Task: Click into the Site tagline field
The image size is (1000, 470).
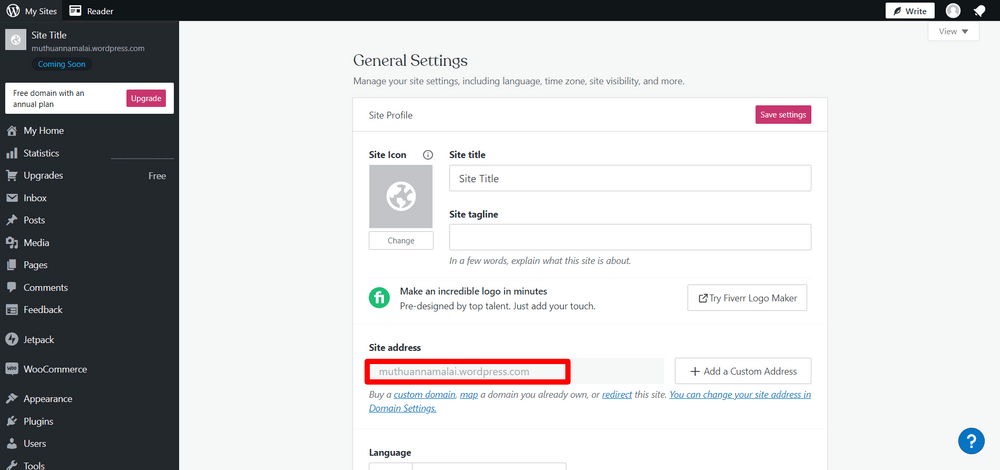Action: [630, 237]
